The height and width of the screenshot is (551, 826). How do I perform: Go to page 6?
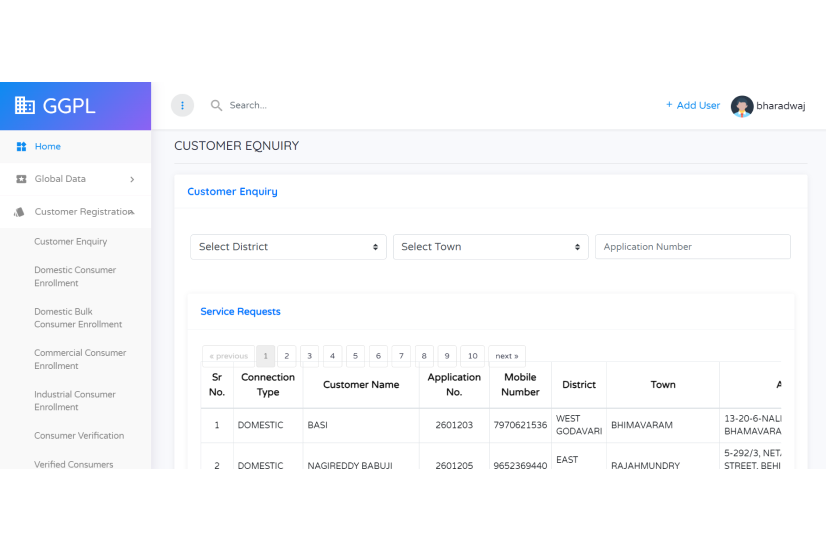point(378,356)
